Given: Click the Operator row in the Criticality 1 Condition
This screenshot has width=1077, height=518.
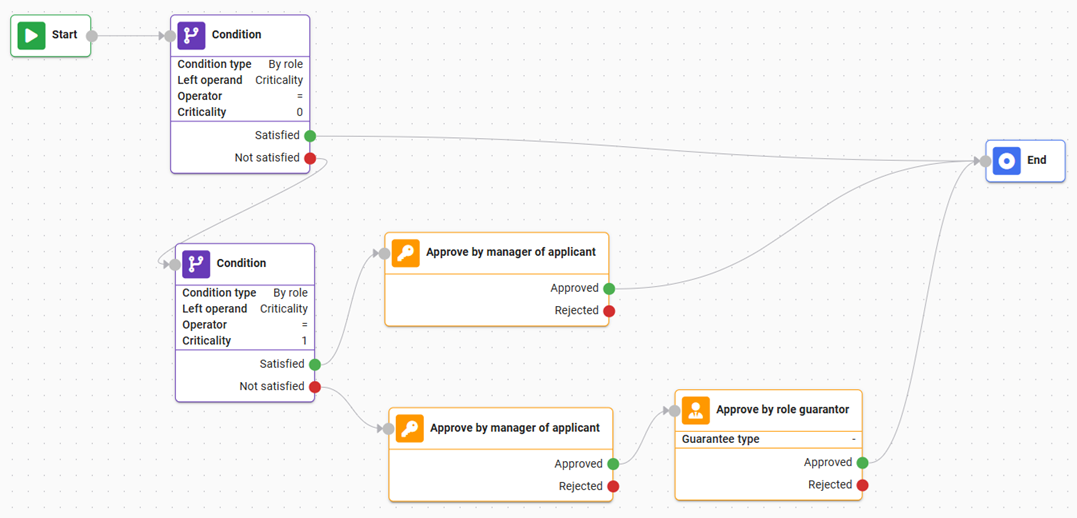Looking at the screenshot, I should point(244,325).
